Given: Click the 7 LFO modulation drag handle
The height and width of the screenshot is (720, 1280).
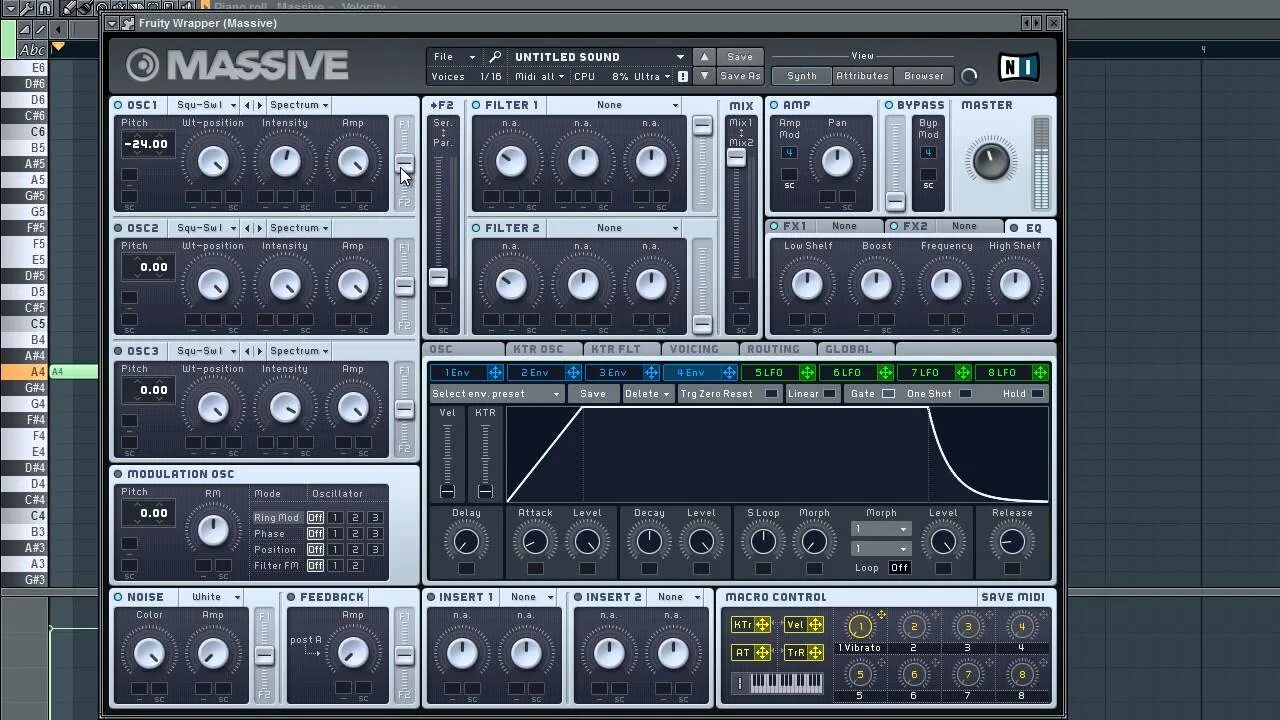Looking at the screenshot, I should pyautogui.click(x=963, y=372).
